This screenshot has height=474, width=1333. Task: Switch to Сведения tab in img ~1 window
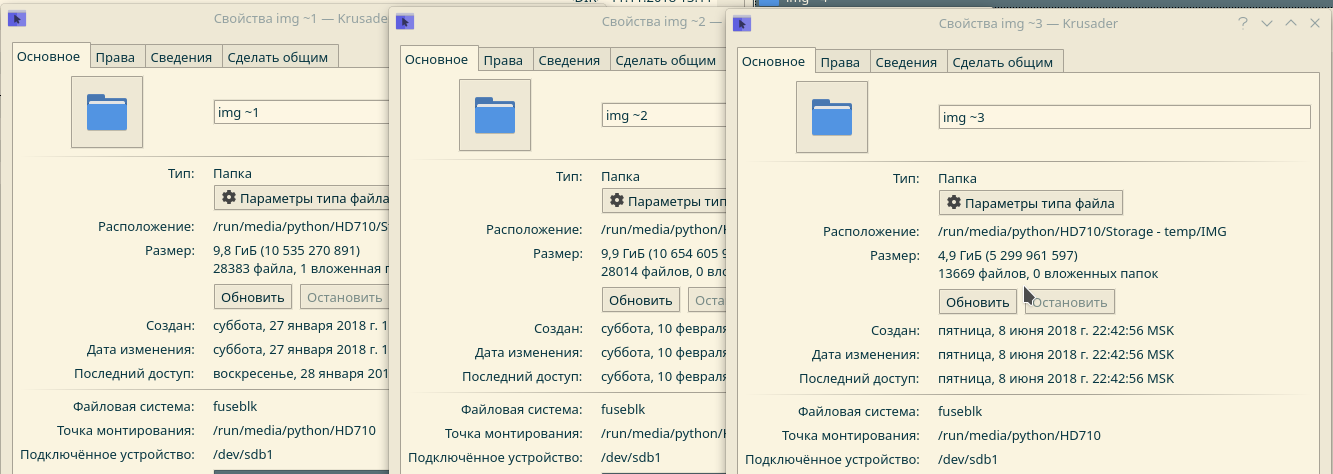coord(181,57)
